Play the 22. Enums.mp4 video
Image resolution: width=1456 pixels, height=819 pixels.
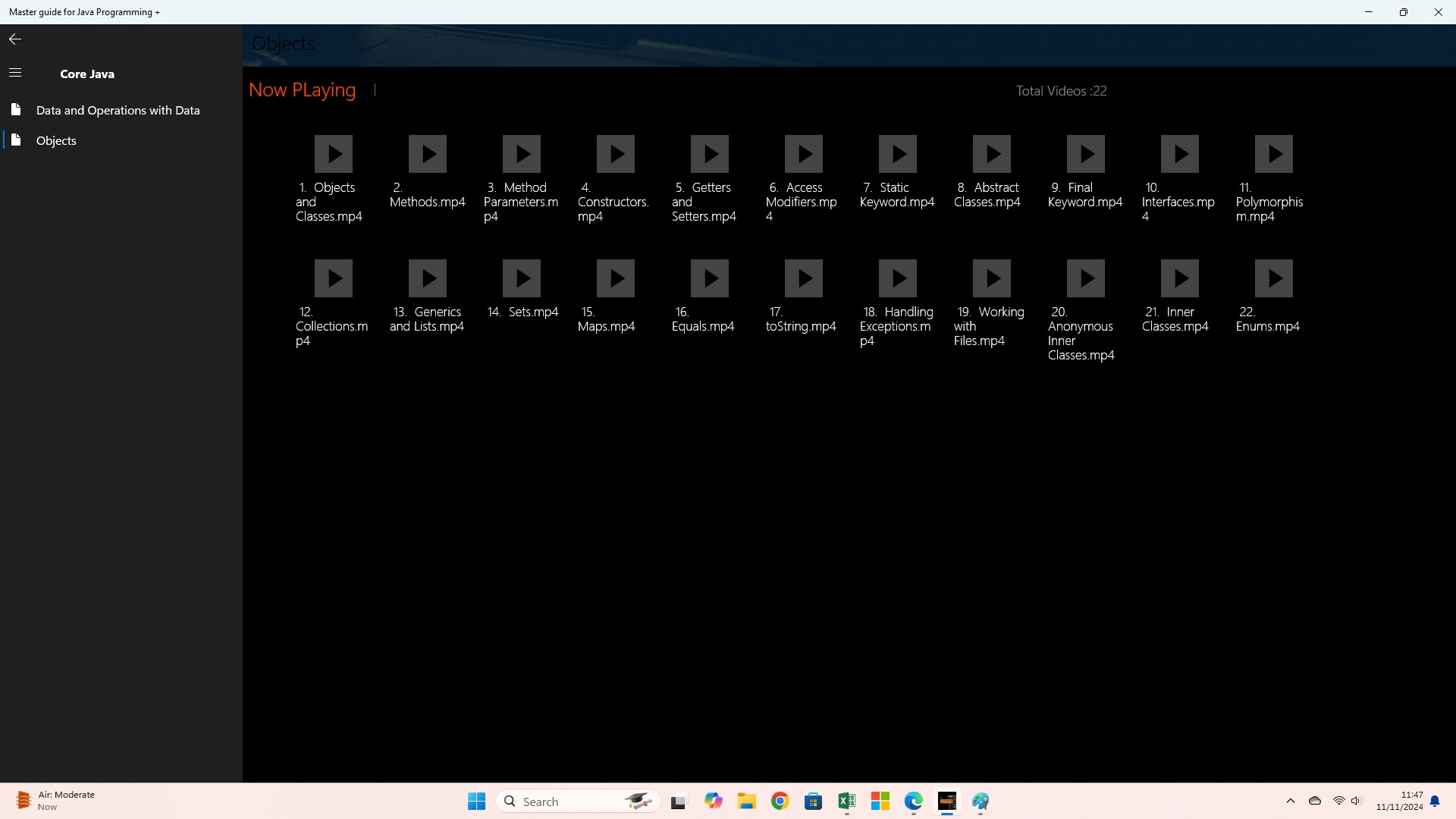pos(1274,278)
